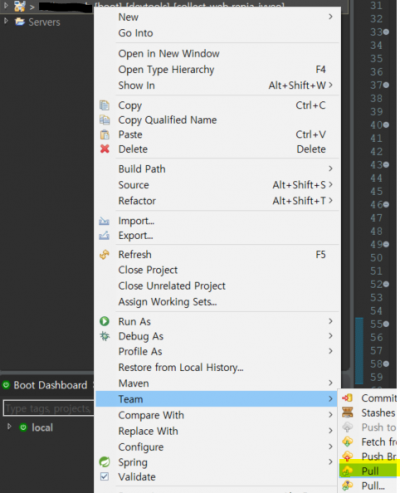
Task: Select the highlighted Pull menu entry
Action: pyautogui.click(x=369, y=471)
